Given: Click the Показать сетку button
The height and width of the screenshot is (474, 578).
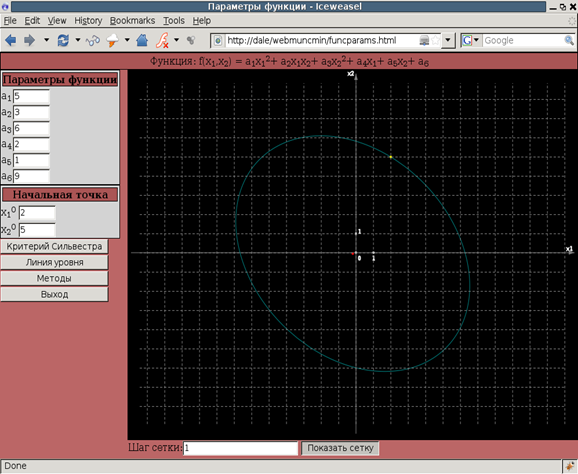Looking at the screenshot, I should coord(340,448).
